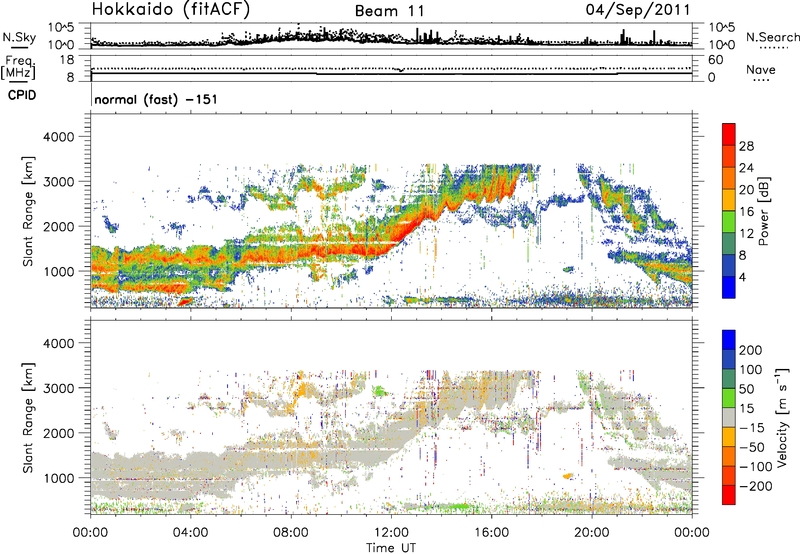Select 'Slant Range [km]' label of velocity panel
Viewport: 800px width, 554px height.
[28, 418]
